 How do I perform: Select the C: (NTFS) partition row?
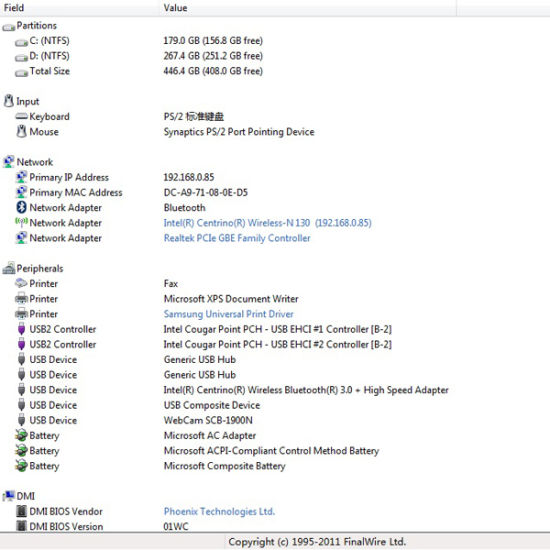[275, 41]
